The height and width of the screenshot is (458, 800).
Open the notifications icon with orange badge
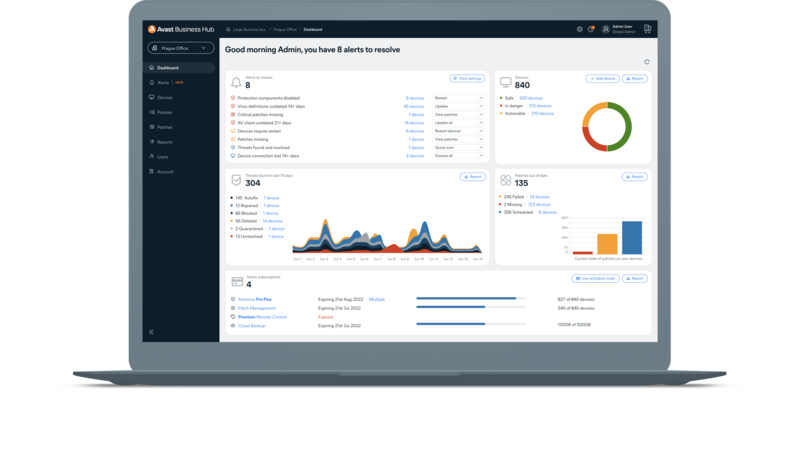click(x=592, y=29)
